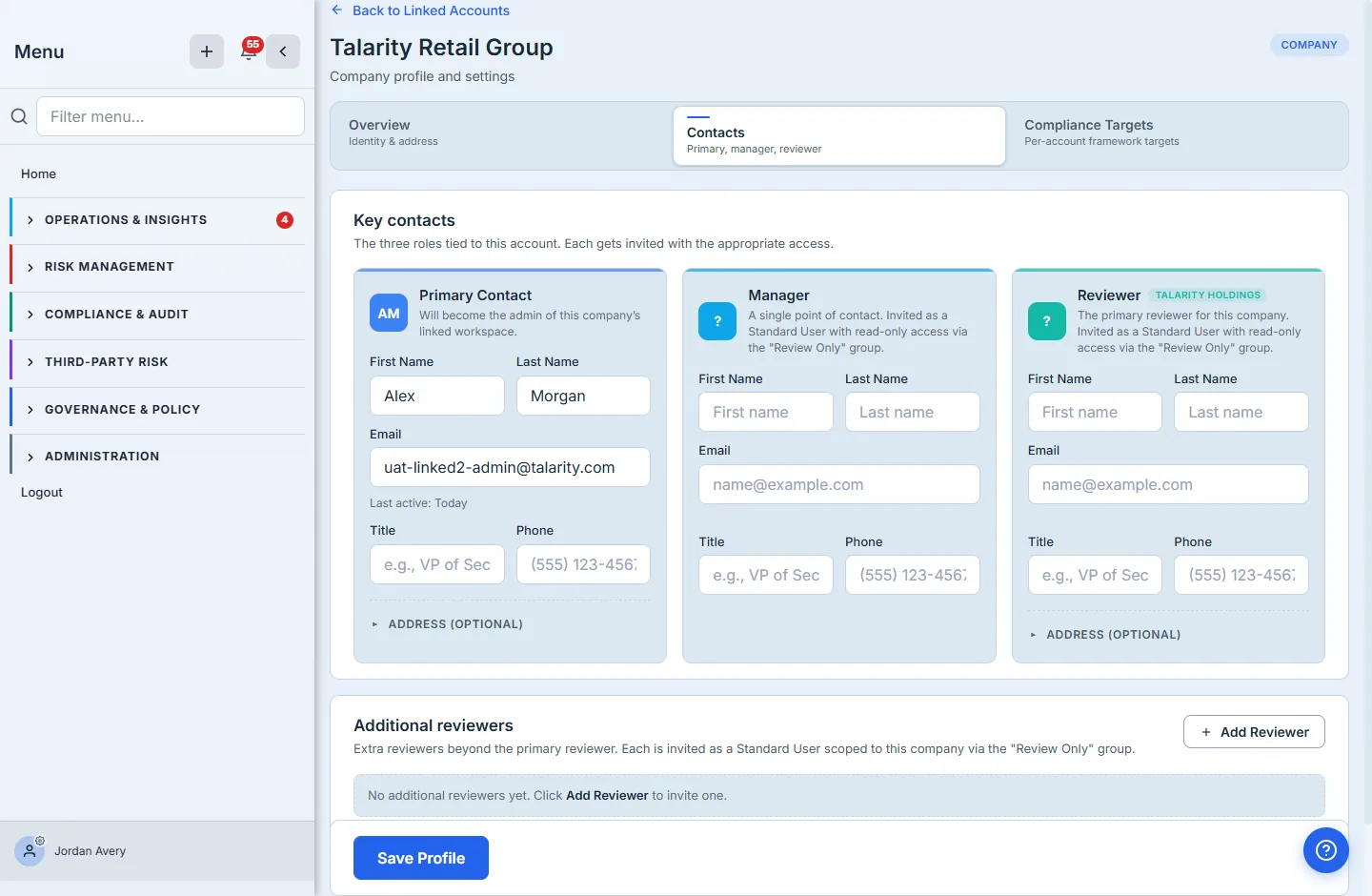Screen dimensions: 1372x896
Task: Switch to the Overview tab
Action: pyautogui.click(x=501, y=135)
